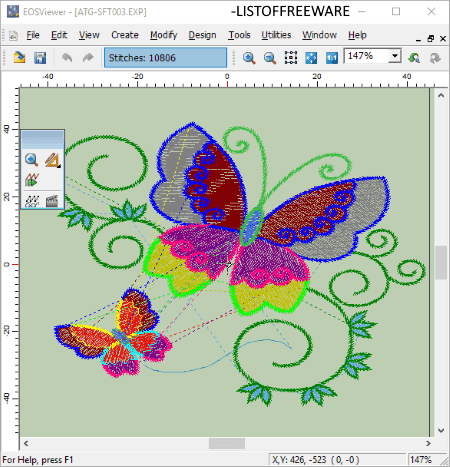Open a design file with the folder icon
Image resolution: width=450 pixels, height=467 pixels.
pyautogui.click(x=19, y=58)
